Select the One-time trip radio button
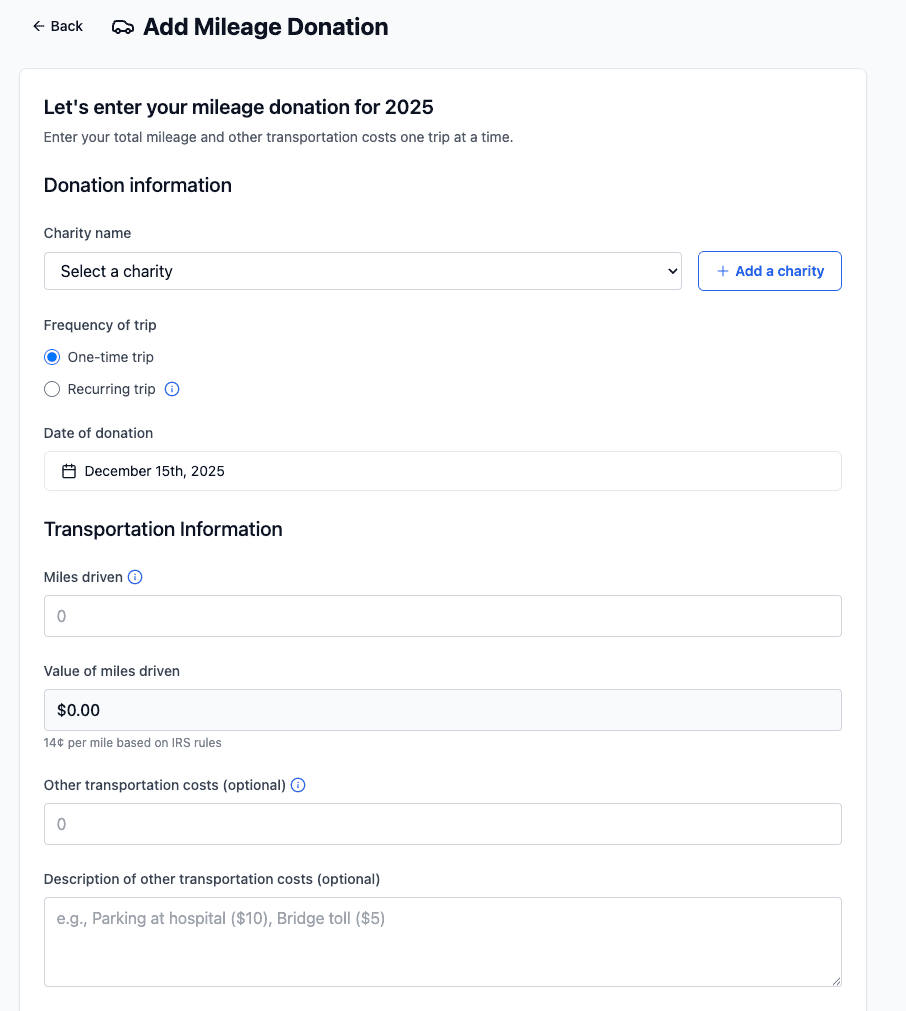 point(52,357)
